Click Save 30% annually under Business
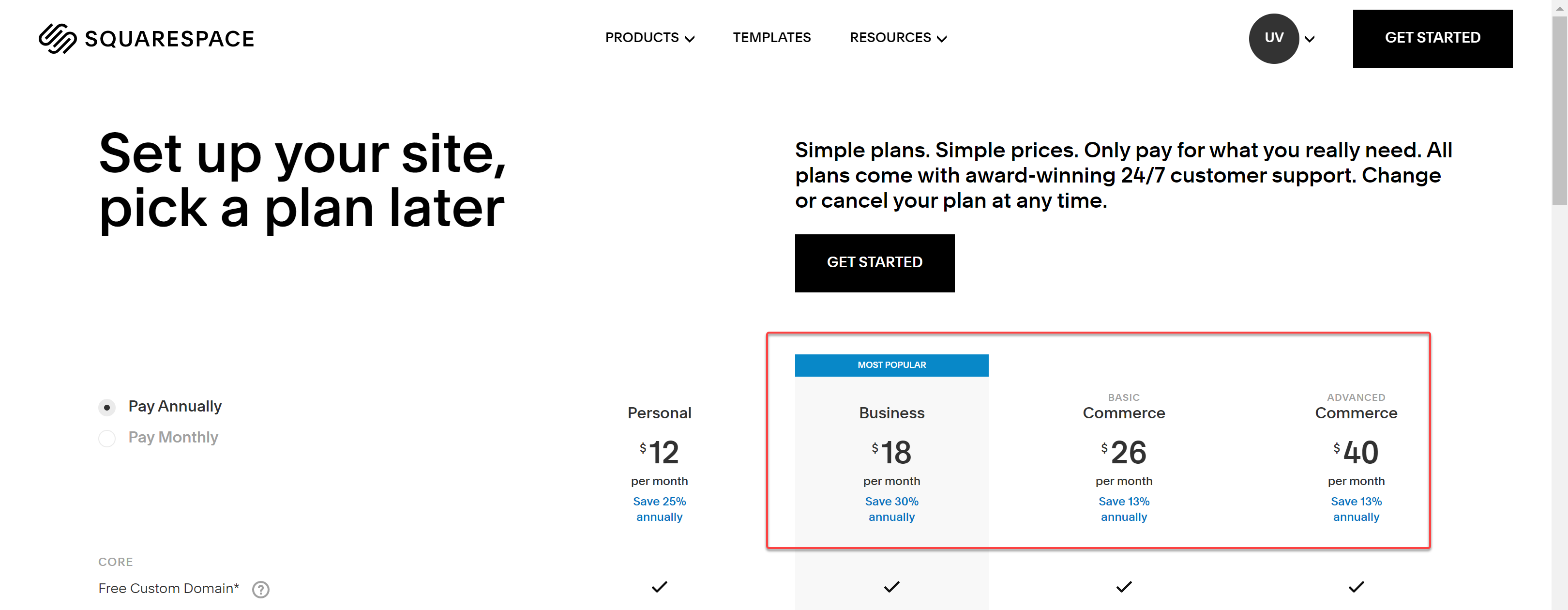Screen dimensions: 1568x610 pyautogui.click(x=891, y=509)
